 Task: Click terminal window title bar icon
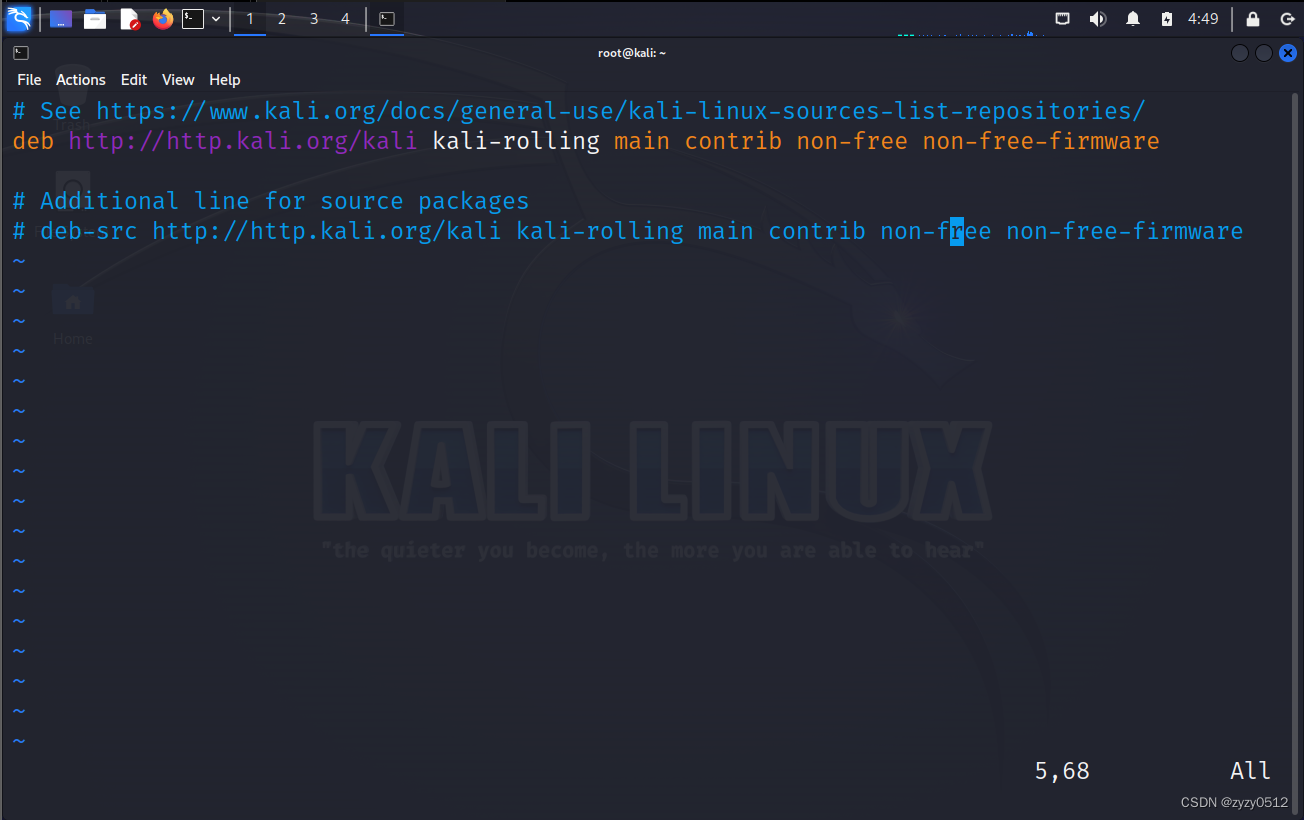coord(21,53)
